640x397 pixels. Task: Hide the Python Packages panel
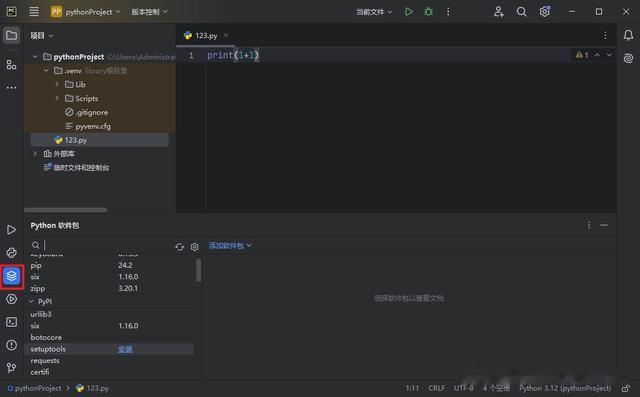604,225
